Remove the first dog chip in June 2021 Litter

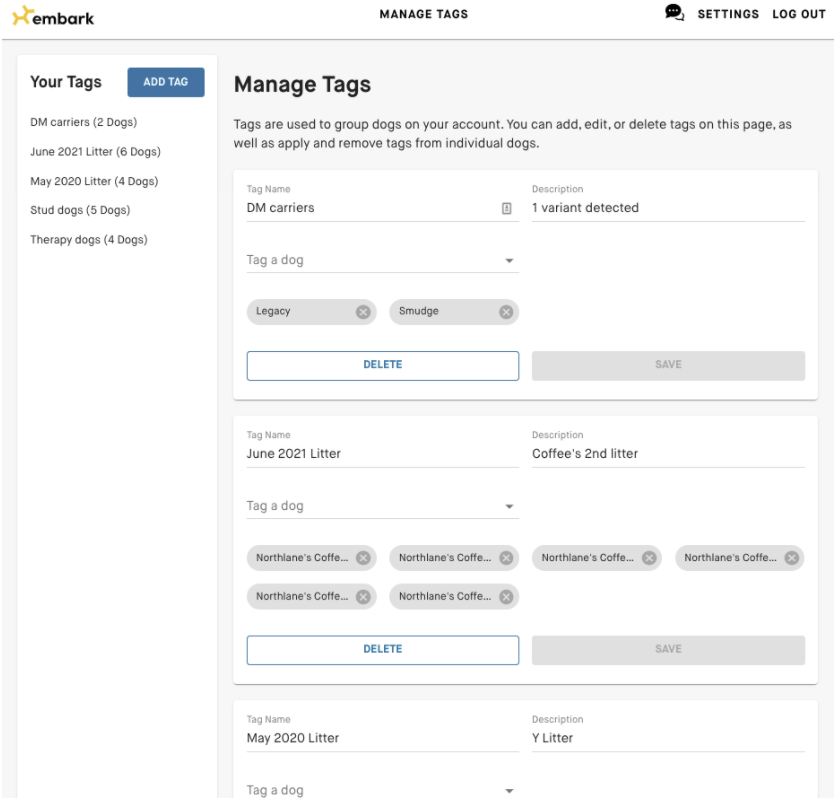(363, 558)
